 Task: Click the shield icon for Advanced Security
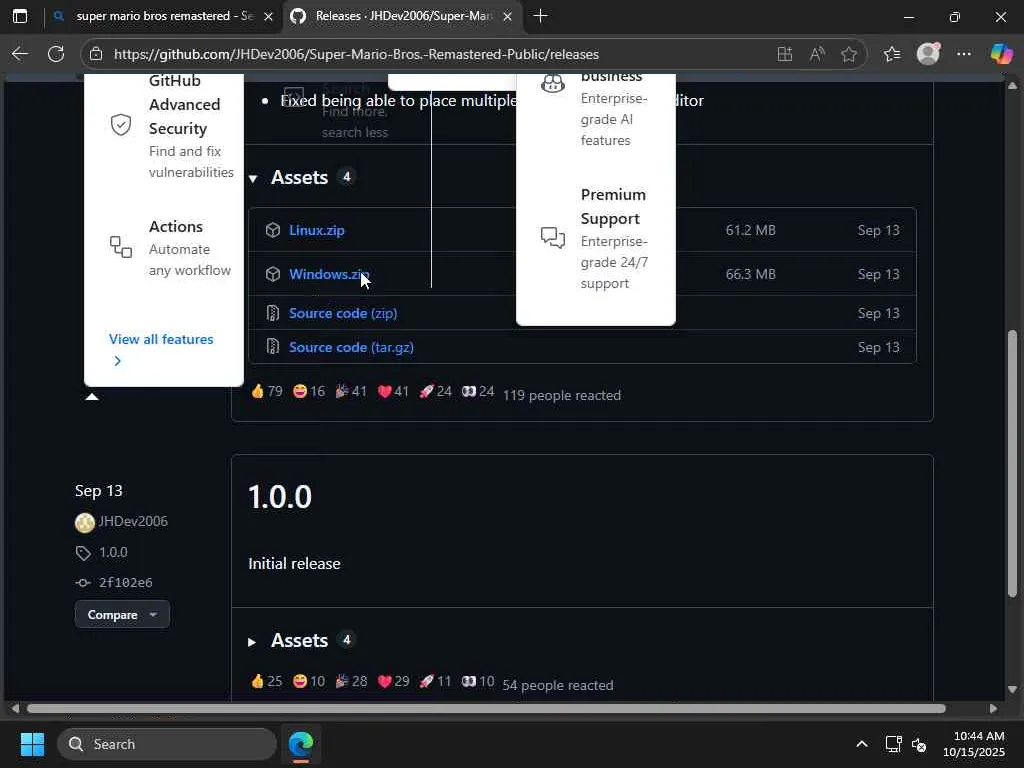coord(121,125)
